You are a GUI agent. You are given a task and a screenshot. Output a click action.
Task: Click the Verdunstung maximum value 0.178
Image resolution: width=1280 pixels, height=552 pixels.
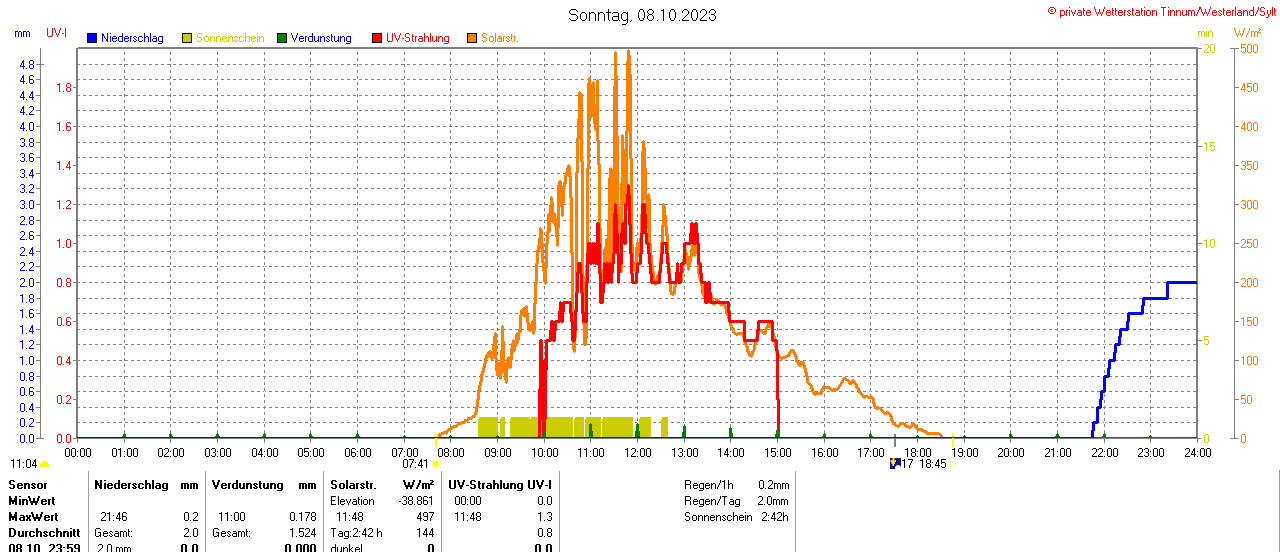(x=303, y=517)
